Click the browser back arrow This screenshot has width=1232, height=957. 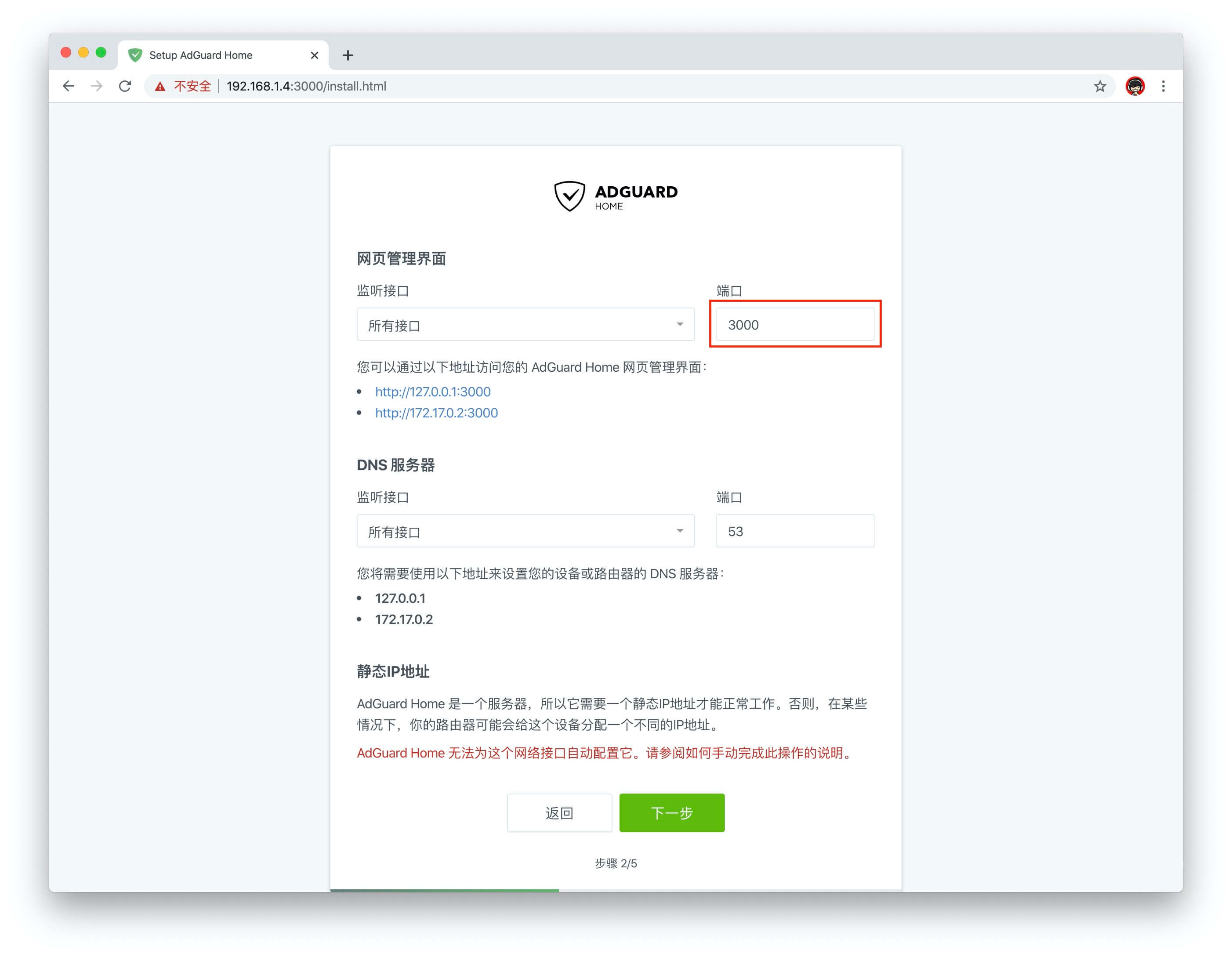tap(68, 86)
